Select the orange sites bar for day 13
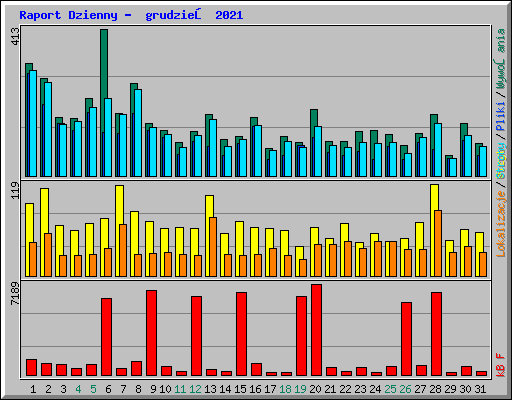This screenshot has height=400, width=512. 213,247
